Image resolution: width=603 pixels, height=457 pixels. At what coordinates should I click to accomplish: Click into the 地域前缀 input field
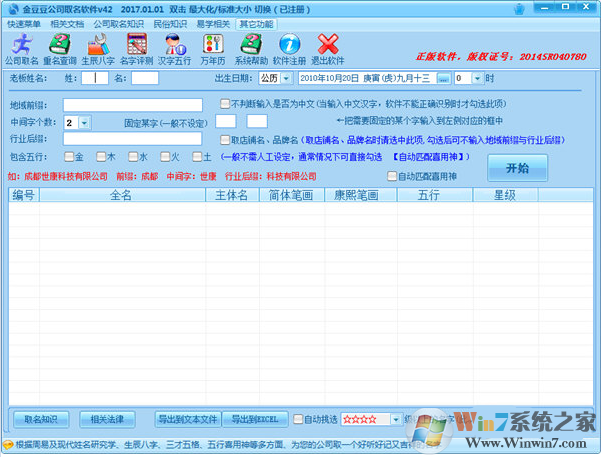(x=138, y=104)
